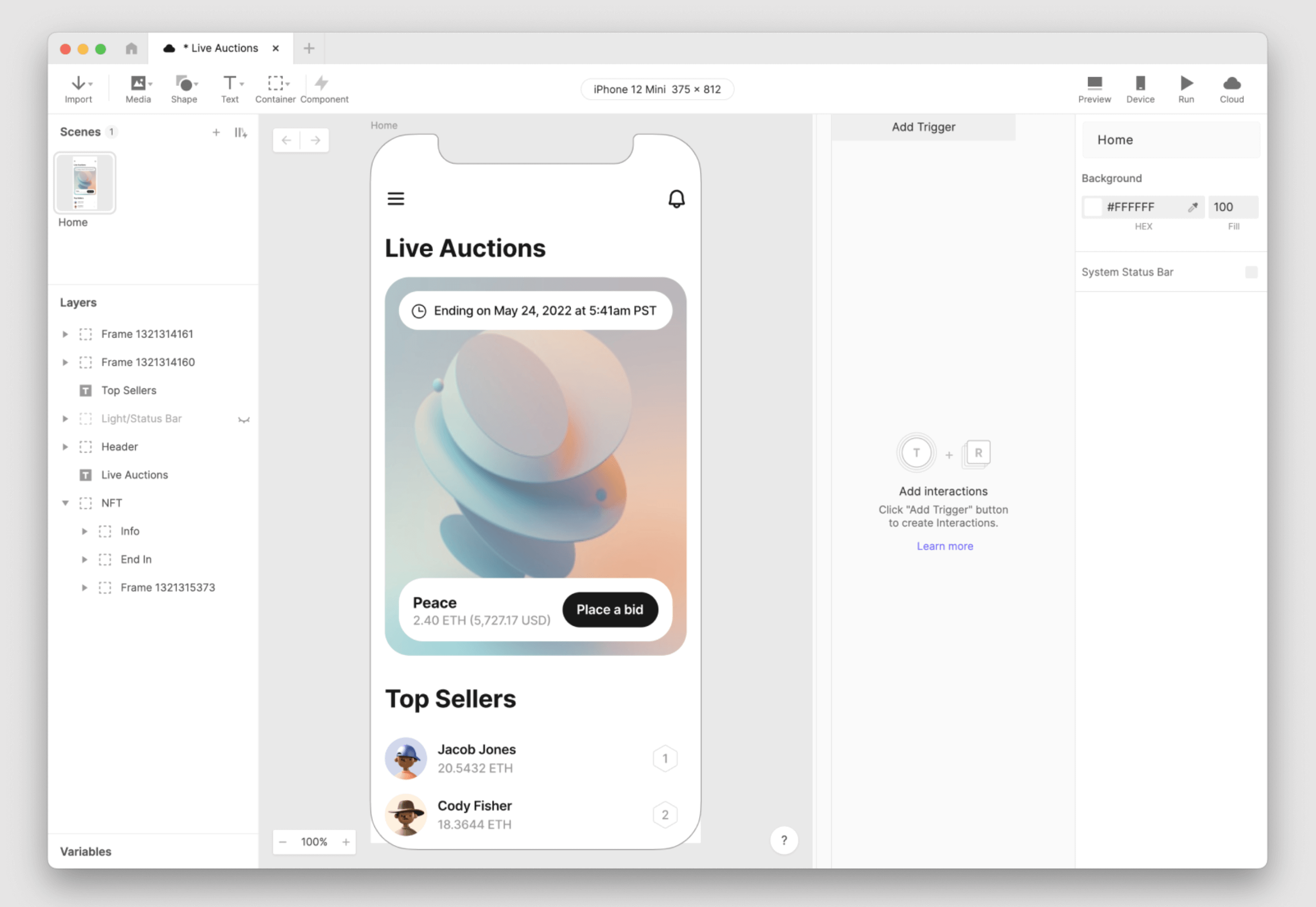Edit the Fill value 100 field

(1233, 207)
